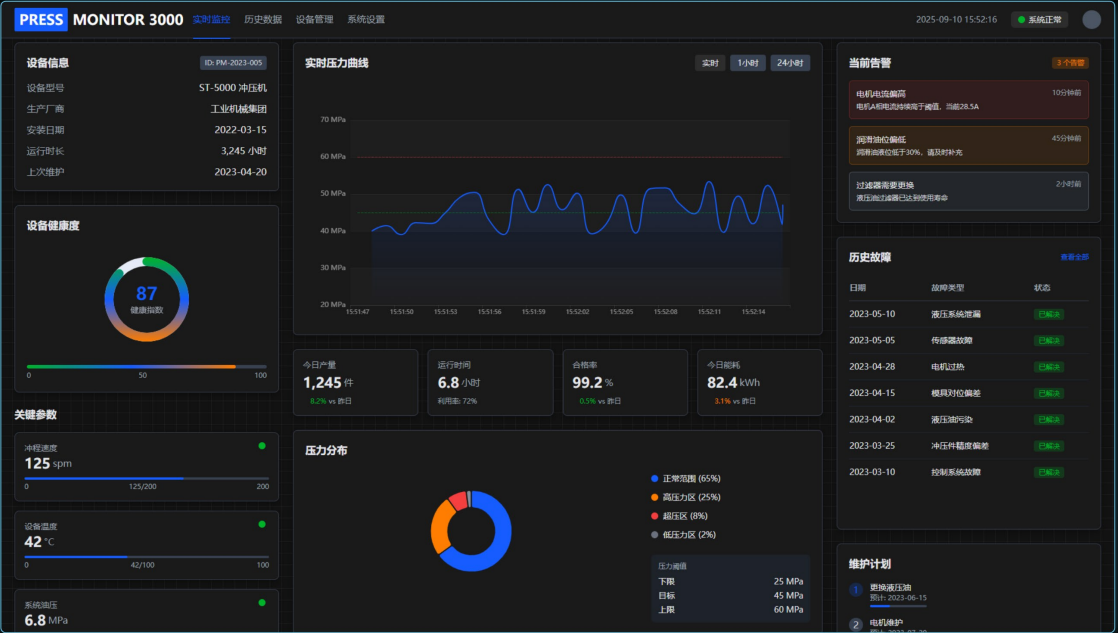Click the health index 87 gauge ring

click(146, 299)
